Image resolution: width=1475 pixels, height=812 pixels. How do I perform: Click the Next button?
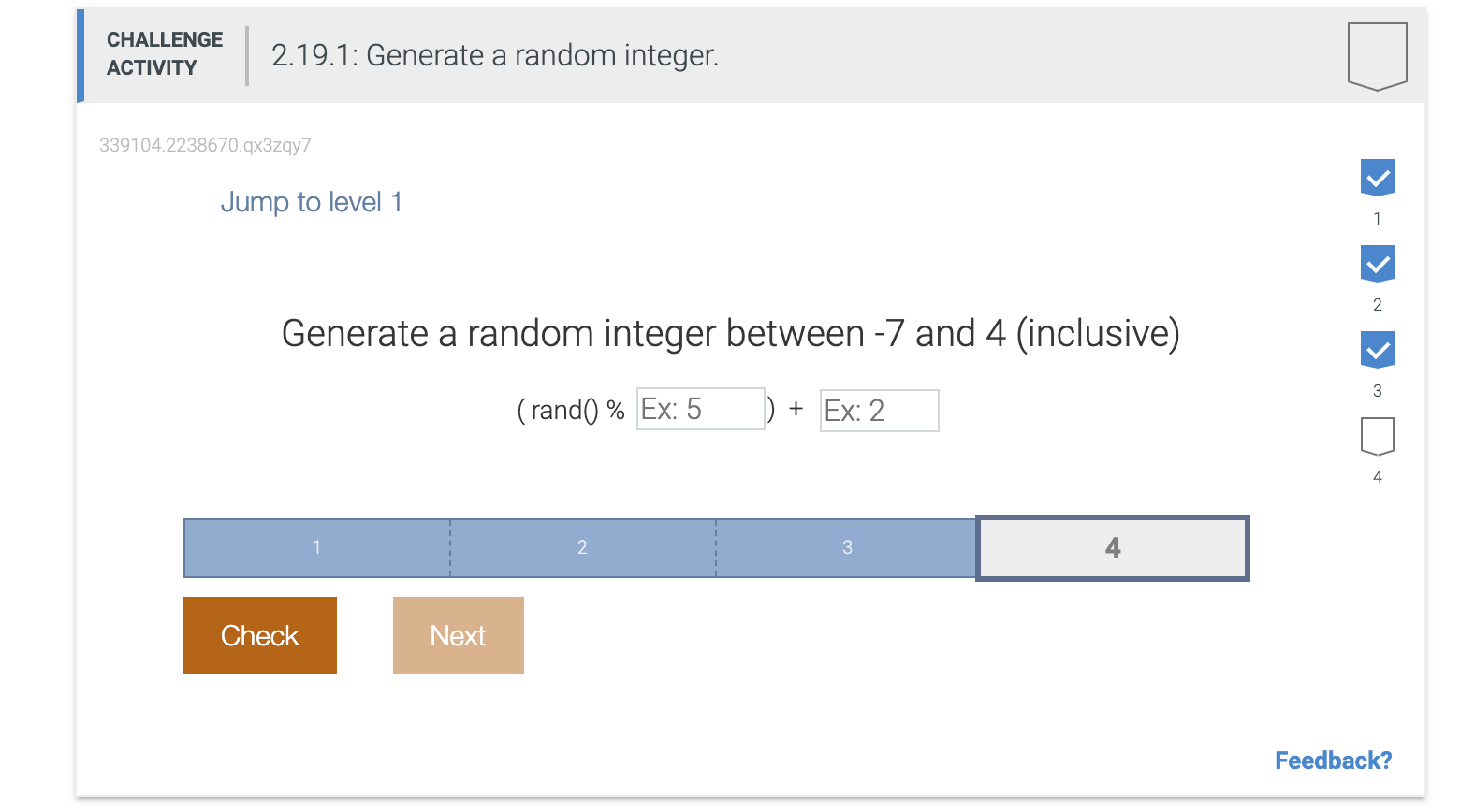[459, 635]
